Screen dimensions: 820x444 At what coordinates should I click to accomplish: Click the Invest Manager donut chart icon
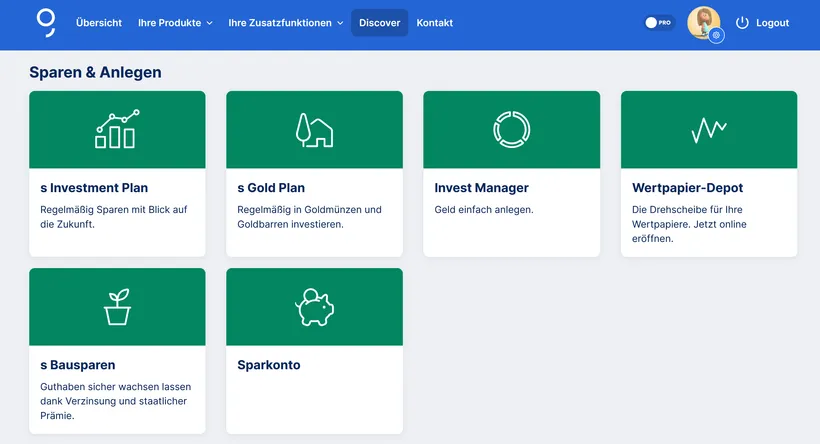coord(511,130)
